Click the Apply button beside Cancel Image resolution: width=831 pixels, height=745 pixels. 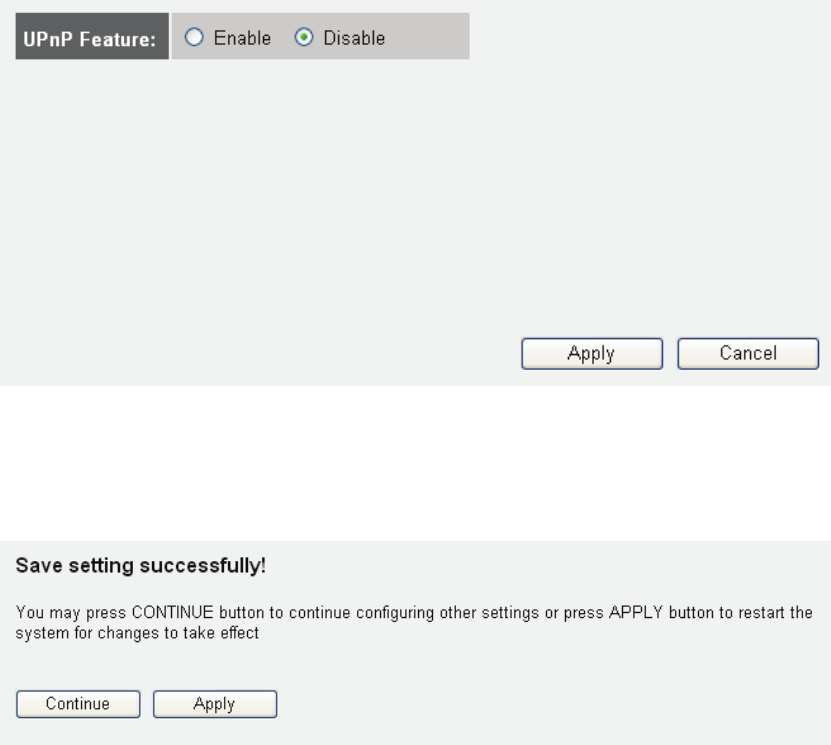click(592, 353)
